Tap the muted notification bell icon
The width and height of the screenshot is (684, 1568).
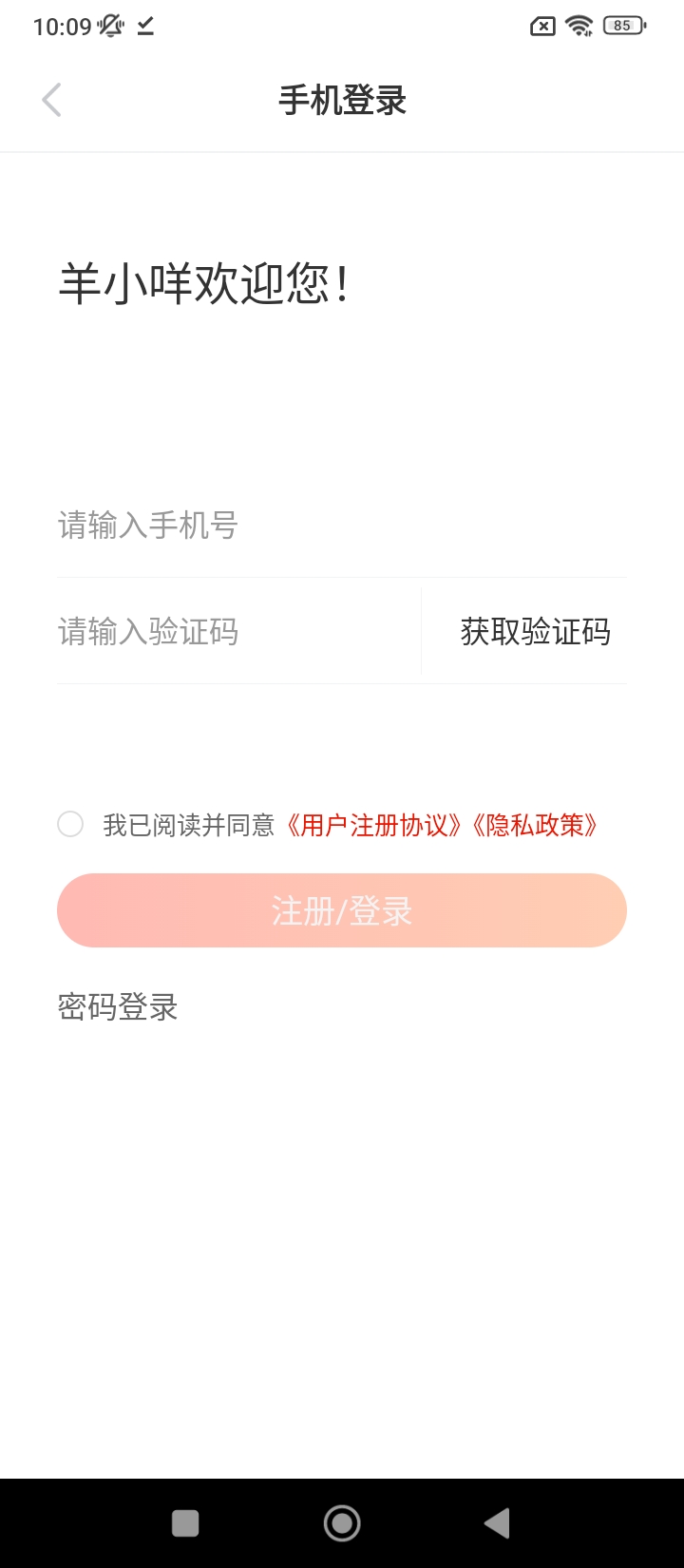pos(111,26)
